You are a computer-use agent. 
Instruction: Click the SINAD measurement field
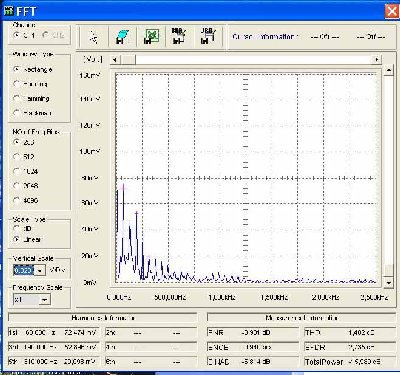point(252,362)
